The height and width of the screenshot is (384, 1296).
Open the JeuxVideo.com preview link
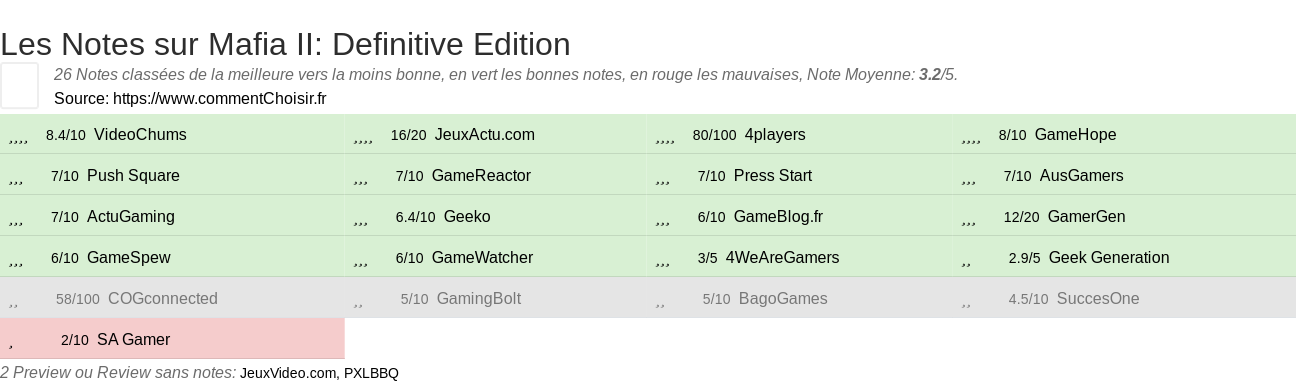pyautogui.click(x=288, y=373)
